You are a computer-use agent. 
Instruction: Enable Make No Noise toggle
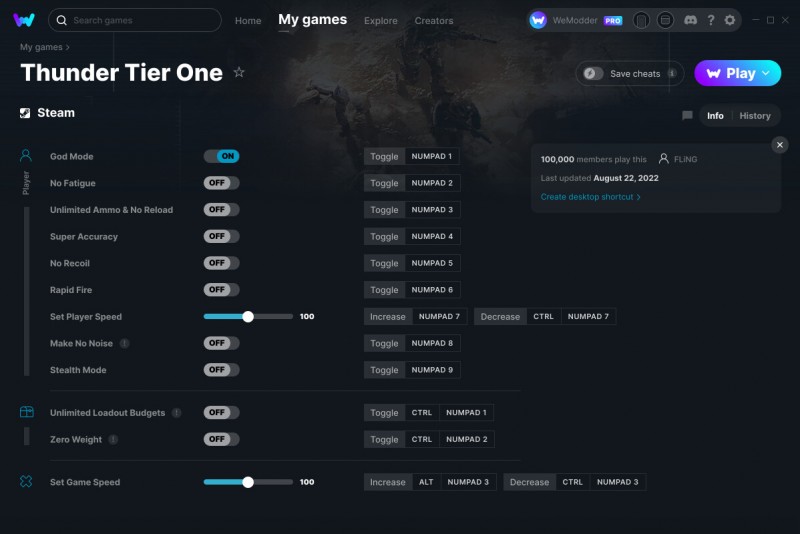tap(221, 343)
